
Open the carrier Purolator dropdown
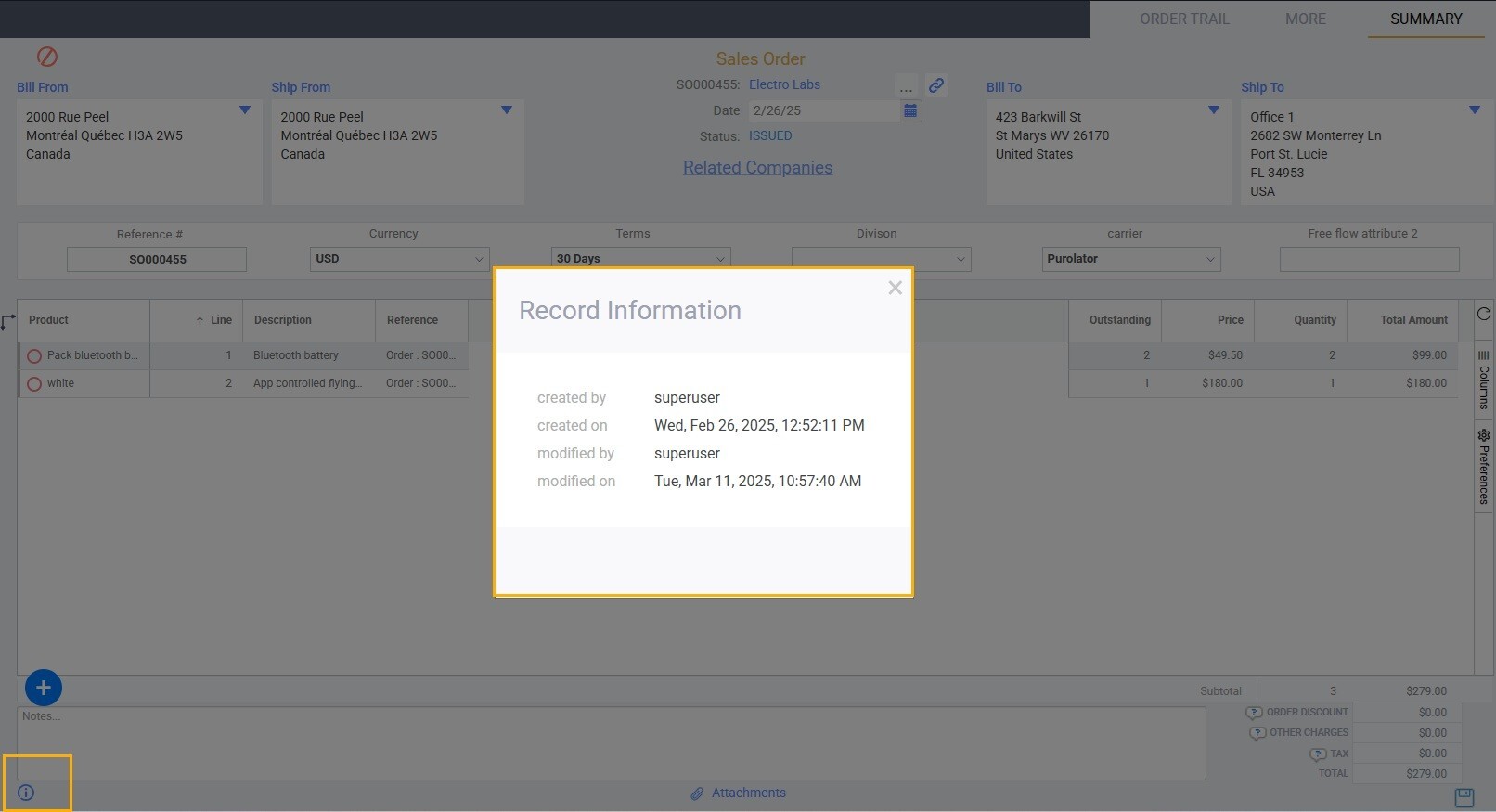pyautogui.click(x=1131, y=259)
